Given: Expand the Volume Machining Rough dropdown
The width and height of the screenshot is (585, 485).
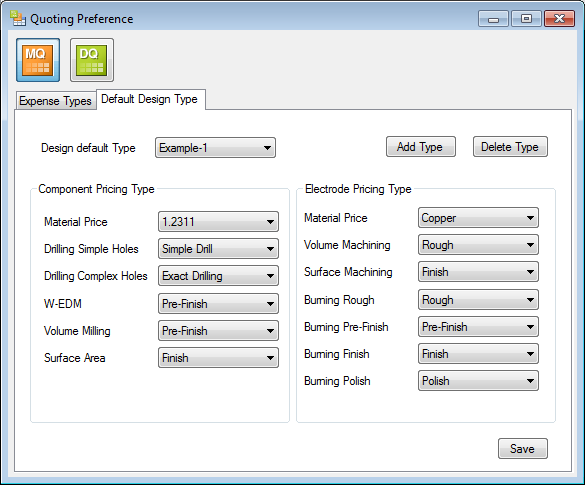Looking at the screenshot, I should click(x=478, y=245).
